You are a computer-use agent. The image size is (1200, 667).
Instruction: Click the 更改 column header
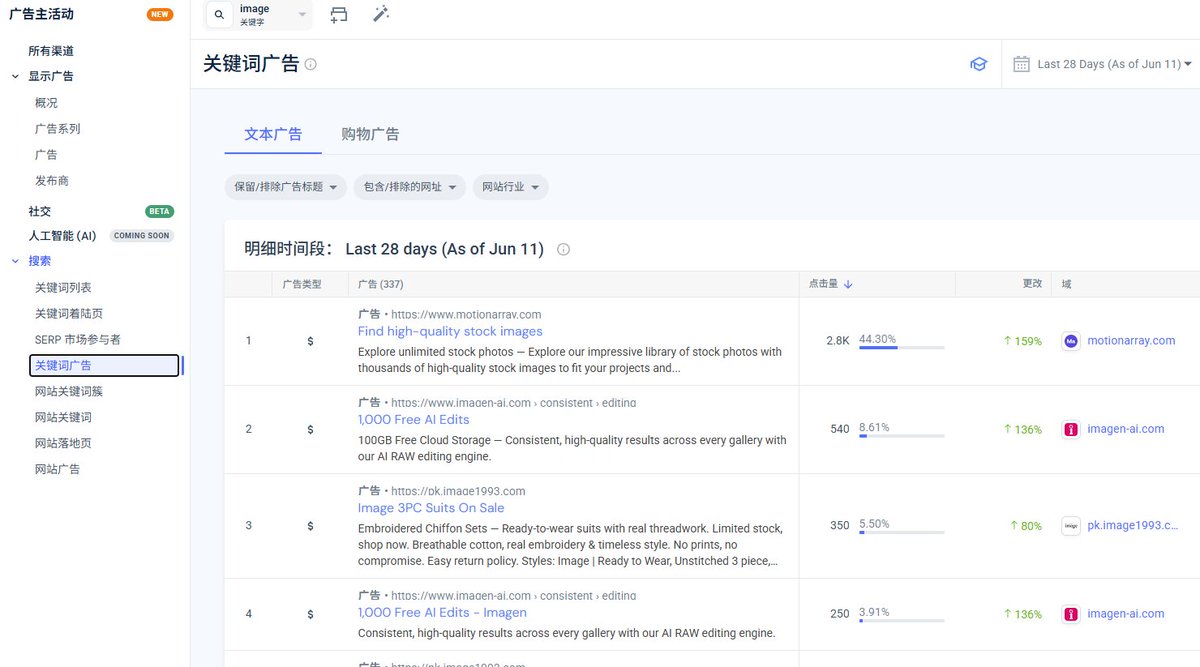click(1032, 284)
